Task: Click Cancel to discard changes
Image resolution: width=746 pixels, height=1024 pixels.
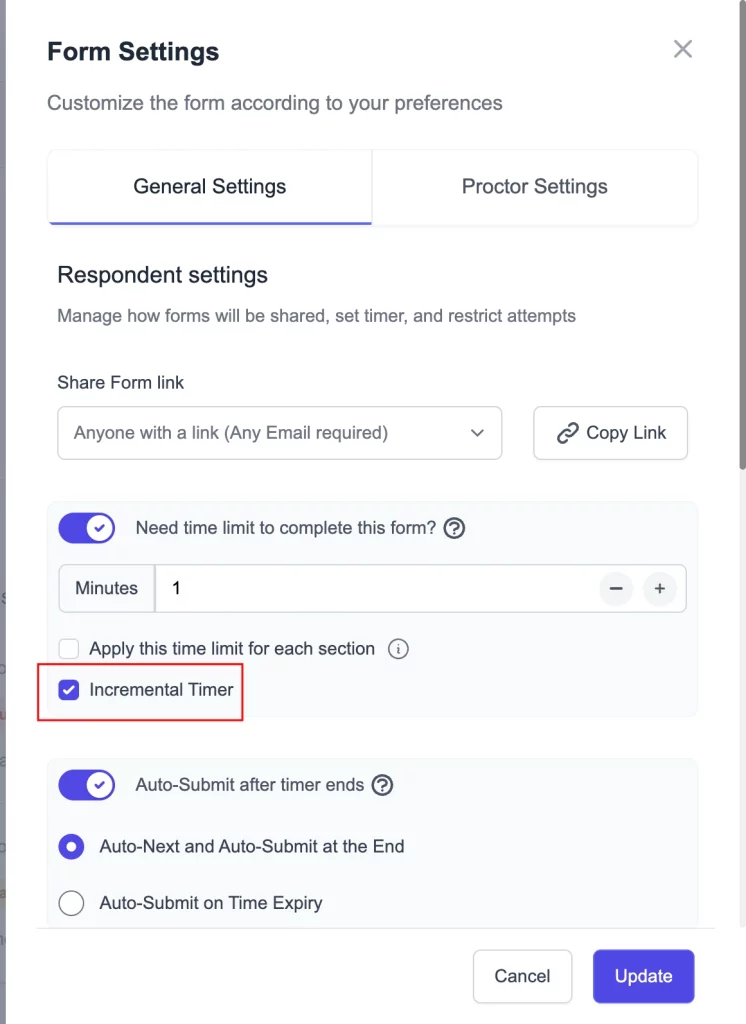Action: (522, 976)
